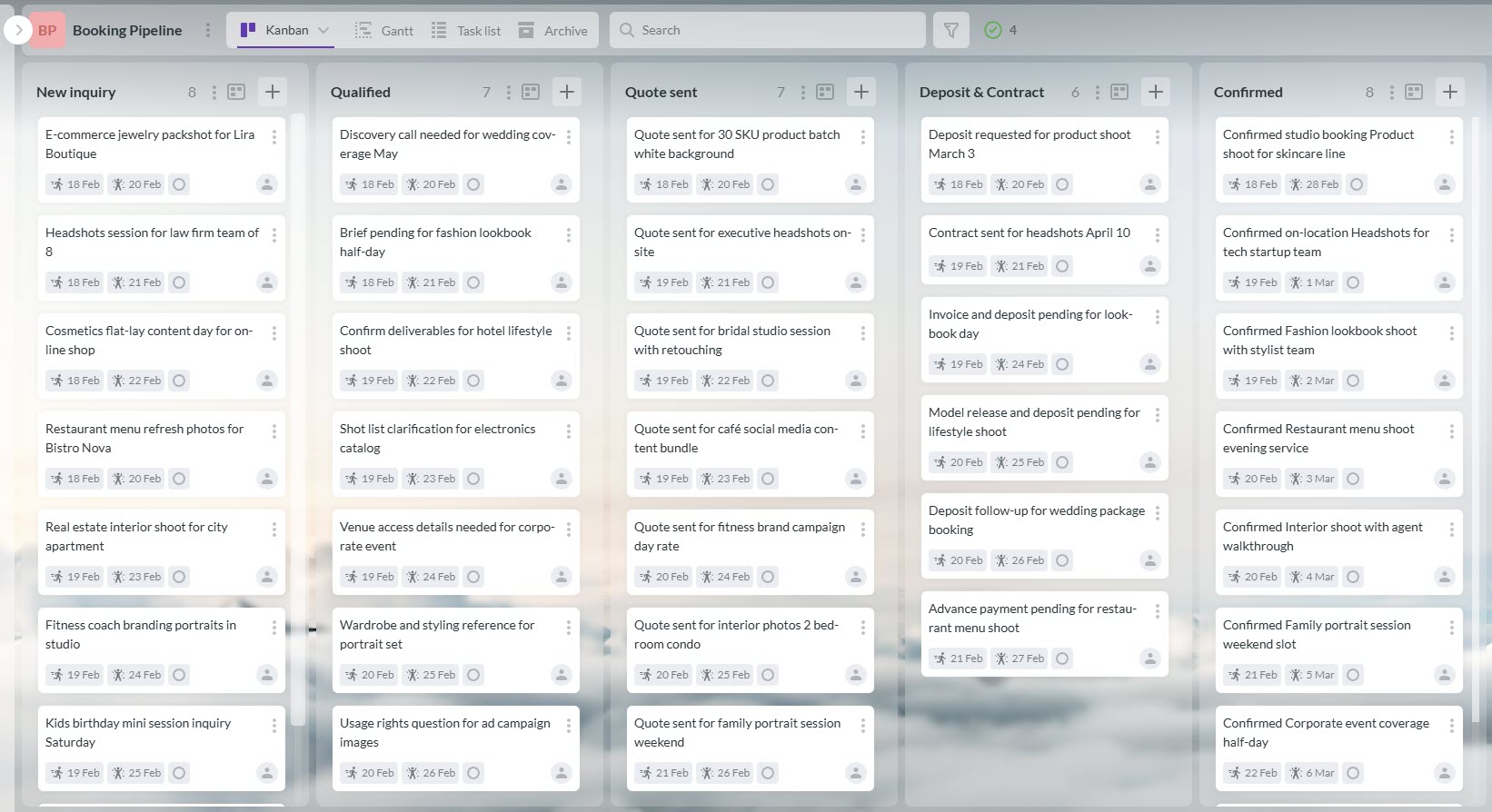Open the New inquiry column options menu
This screenshot has width=1492, height=812.
214,92
